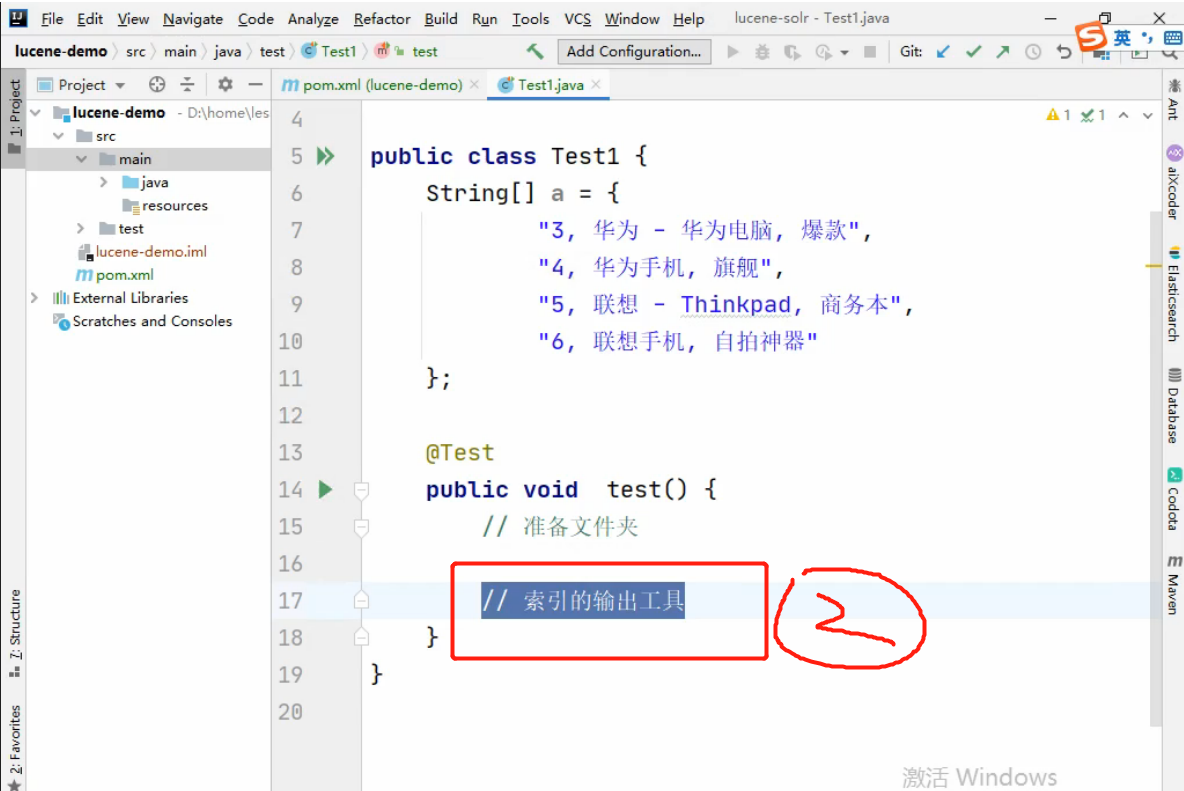This screenshot has height=791, width=1184.
Task: Open the Codota tool window
Action: tap(1173, 499)
